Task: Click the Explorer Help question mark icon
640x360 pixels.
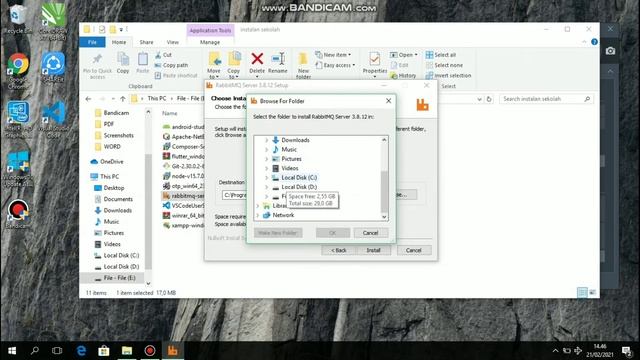Action: coord(594,42)
